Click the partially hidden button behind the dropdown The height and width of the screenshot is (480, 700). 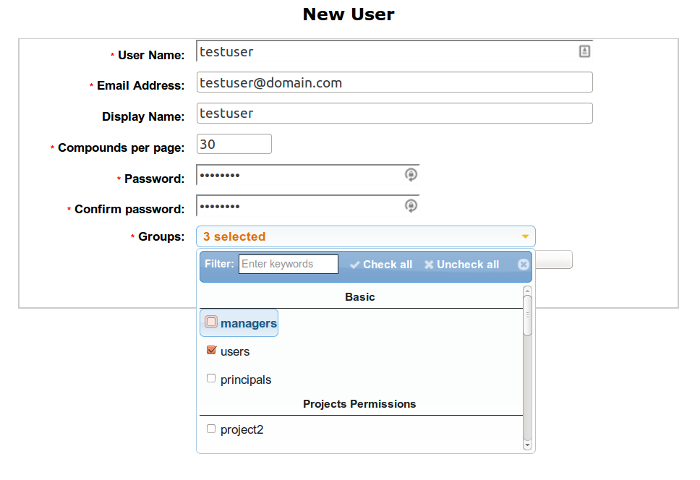[x=554, y=259]
